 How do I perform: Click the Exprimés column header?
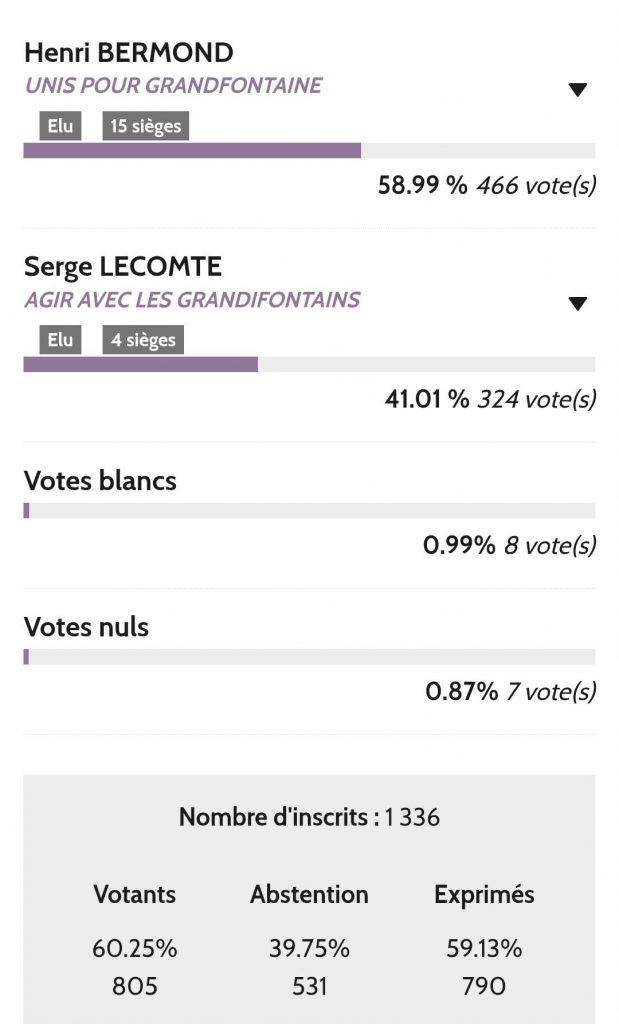pyautogui.click(x=484, y=895)
